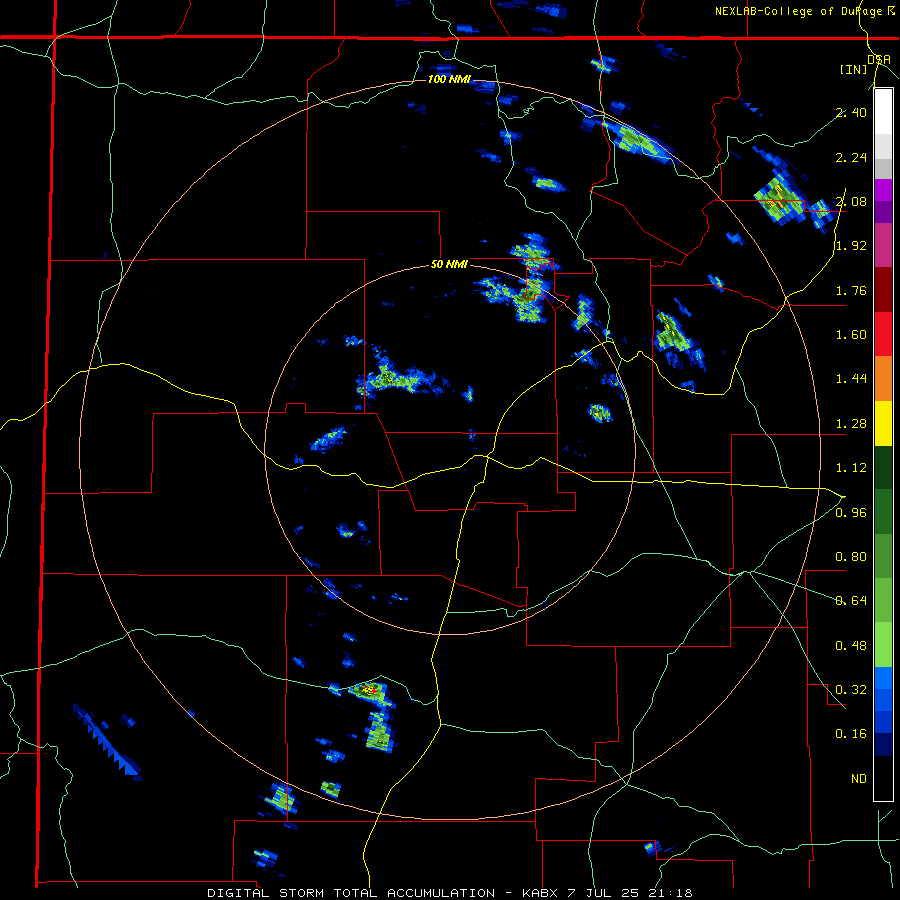Click the 1.76 legend value

click(851, 290)
